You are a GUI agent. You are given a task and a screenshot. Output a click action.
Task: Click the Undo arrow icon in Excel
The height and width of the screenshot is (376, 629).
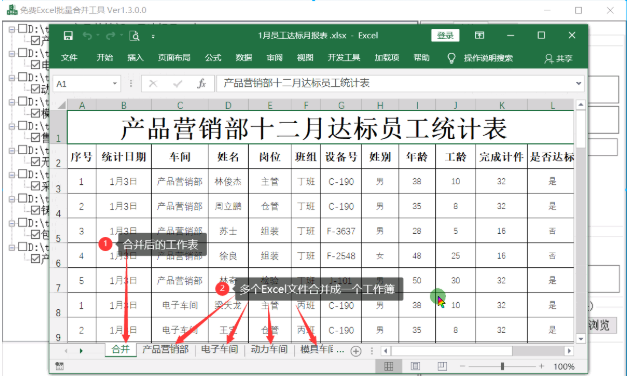click(87, 36)
